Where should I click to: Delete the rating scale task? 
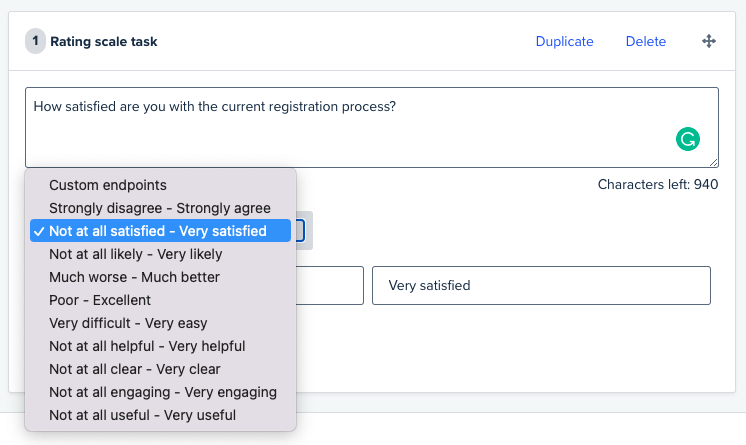pyautogui.click(x=646, y=41)
